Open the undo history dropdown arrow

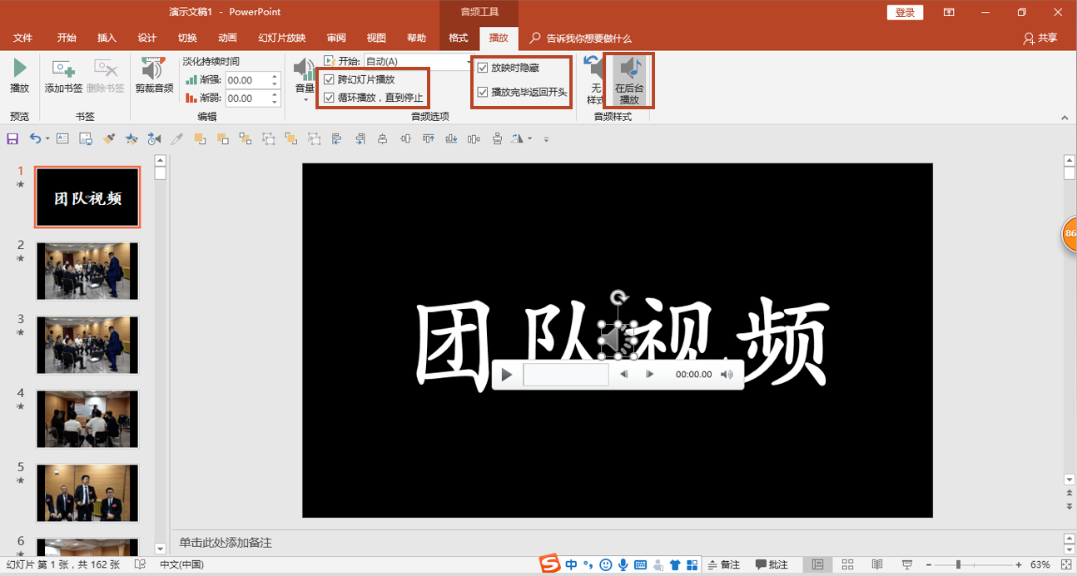[49, 138]
